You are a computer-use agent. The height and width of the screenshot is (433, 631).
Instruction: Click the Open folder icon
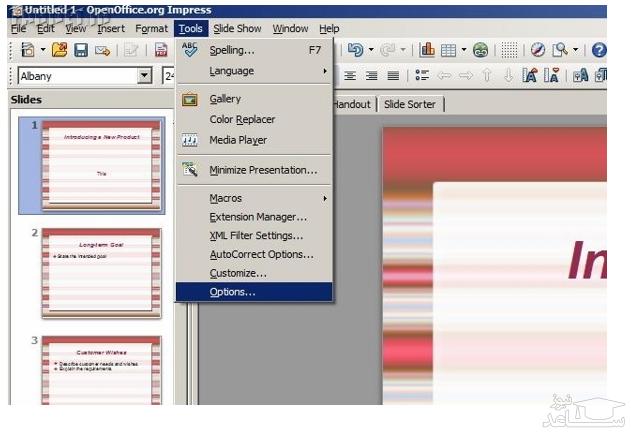click(x=59, y=50)
